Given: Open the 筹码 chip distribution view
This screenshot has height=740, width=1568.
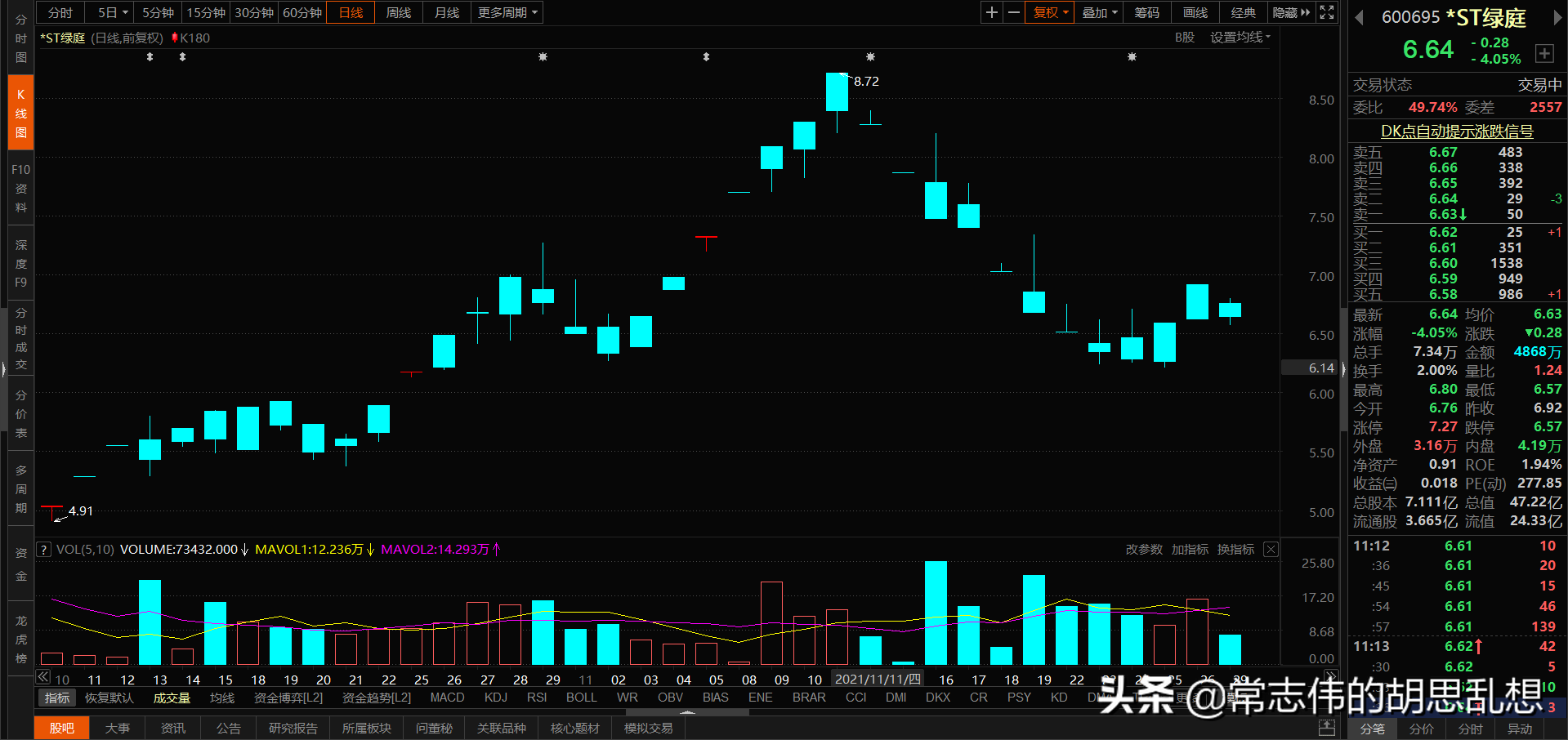Looking at the screenshot, I should pos(1146,12).
